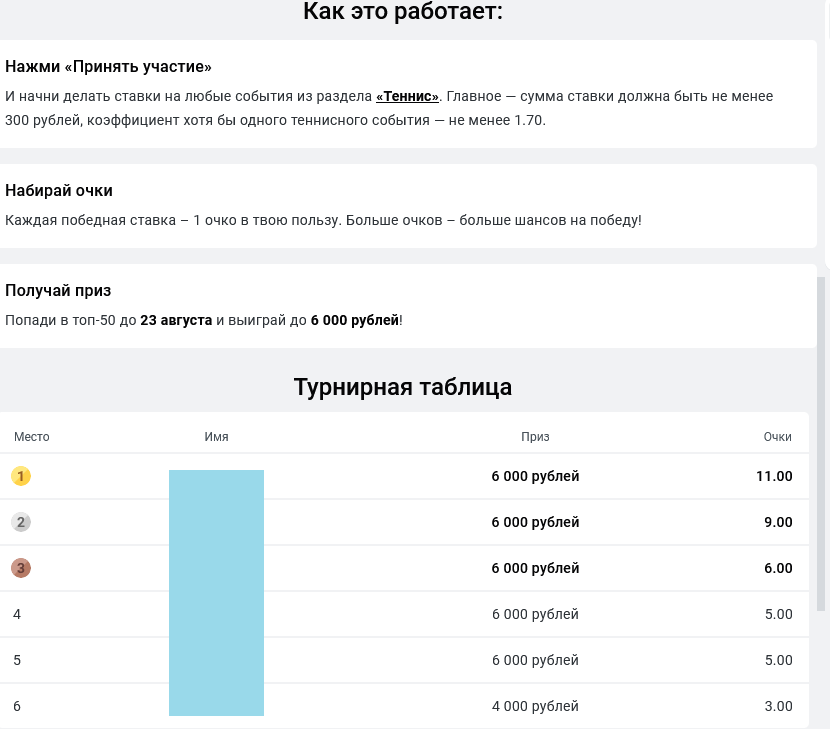The image size is (830, 729).
Task: Click the «Очки» column header
Action: point(777,437)
